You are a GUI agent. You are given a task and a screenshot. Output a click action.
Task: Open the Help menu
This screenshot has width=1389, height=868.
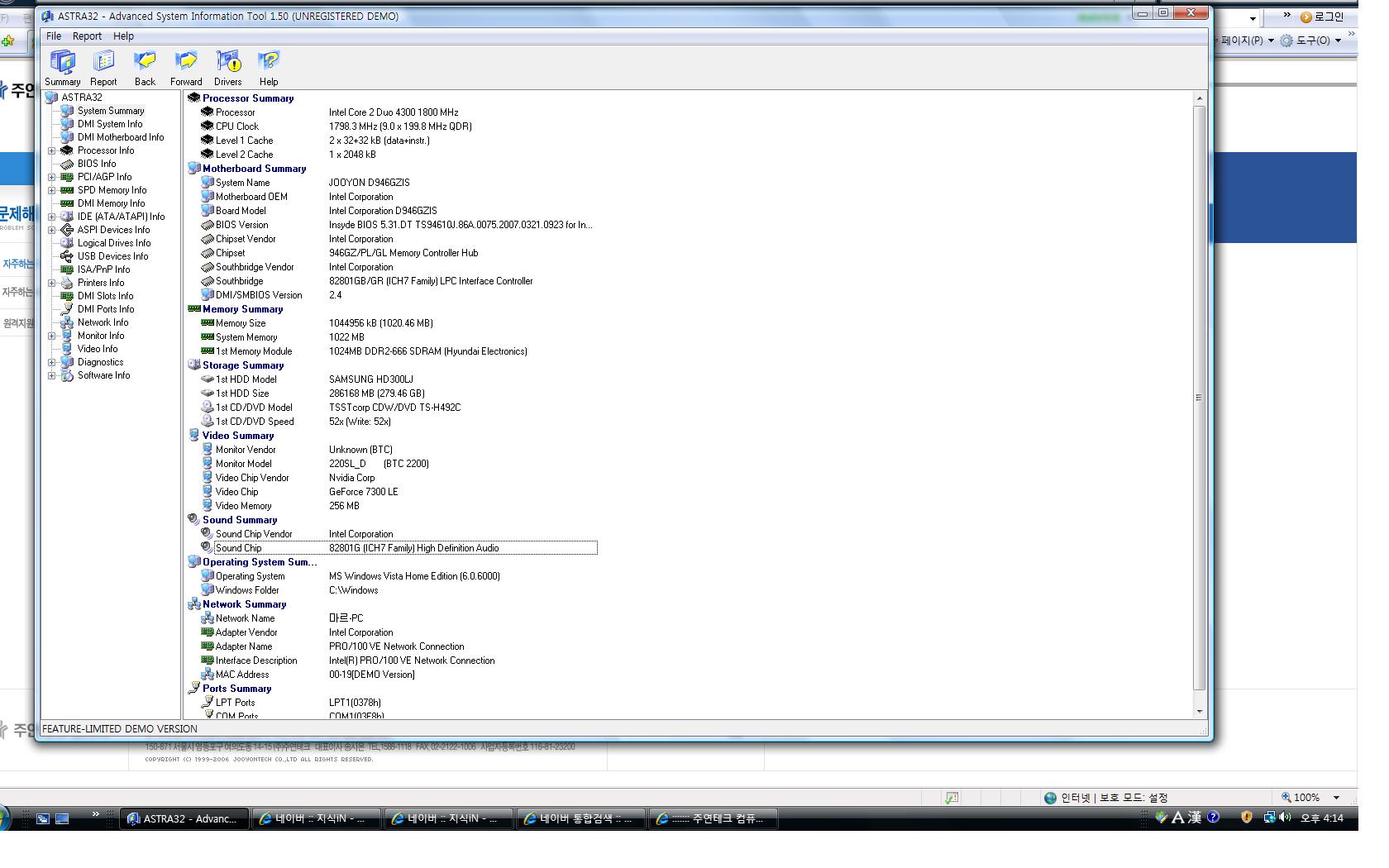click(123, 36)
